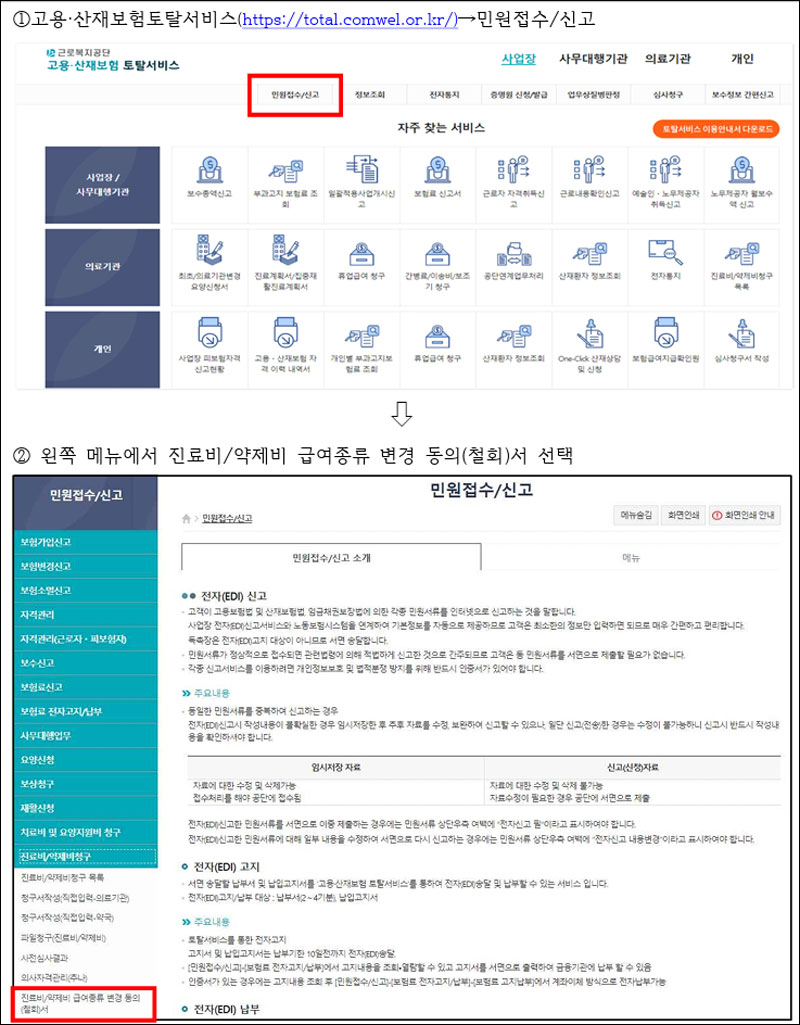Viewport: 800px width, 1025px height.
Task: Switch to the 민원접수/신고 소개 tab
Action: 331,557
